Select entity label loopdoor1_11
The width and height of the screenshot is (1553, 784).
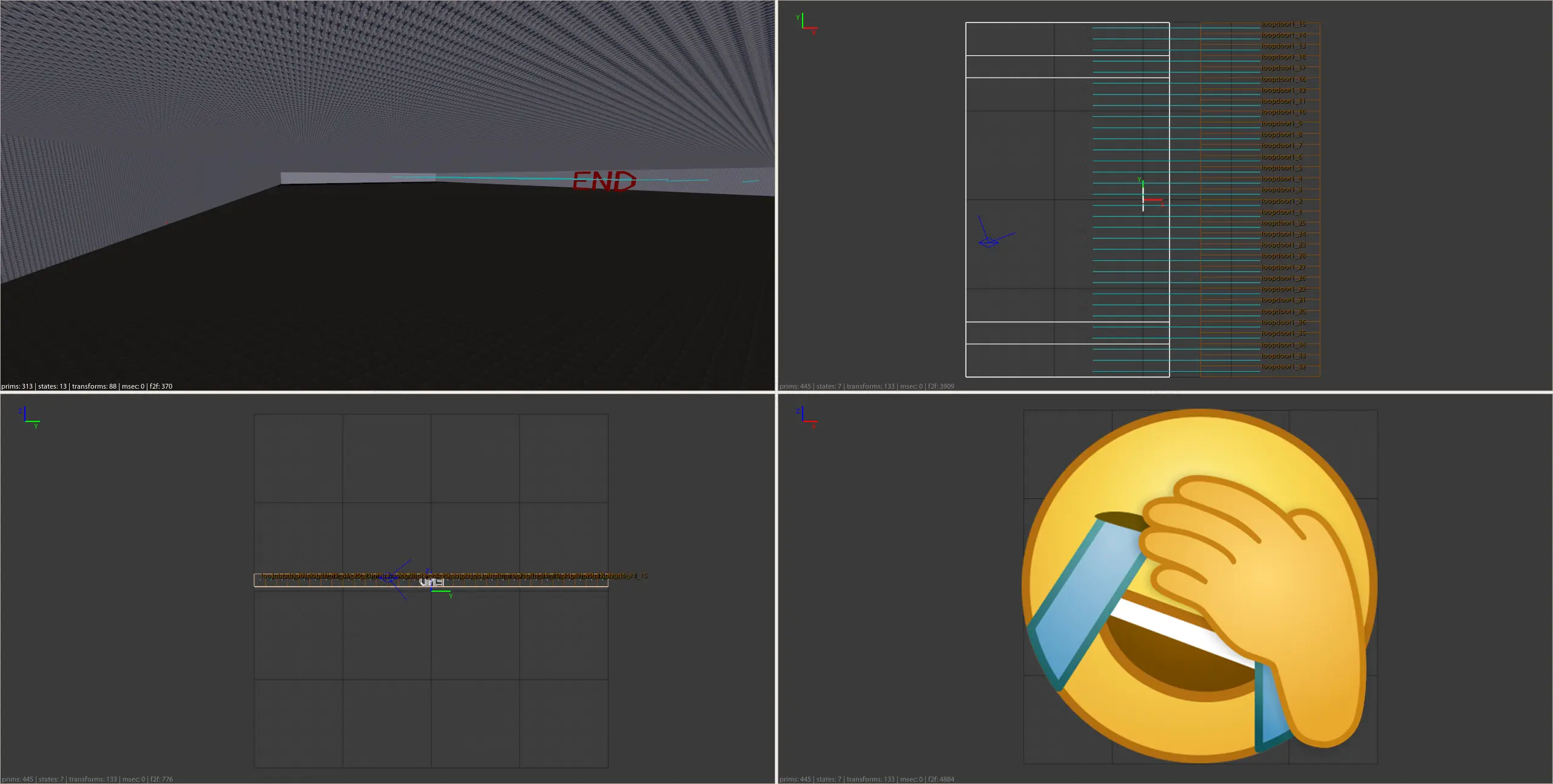(1283, 101)
